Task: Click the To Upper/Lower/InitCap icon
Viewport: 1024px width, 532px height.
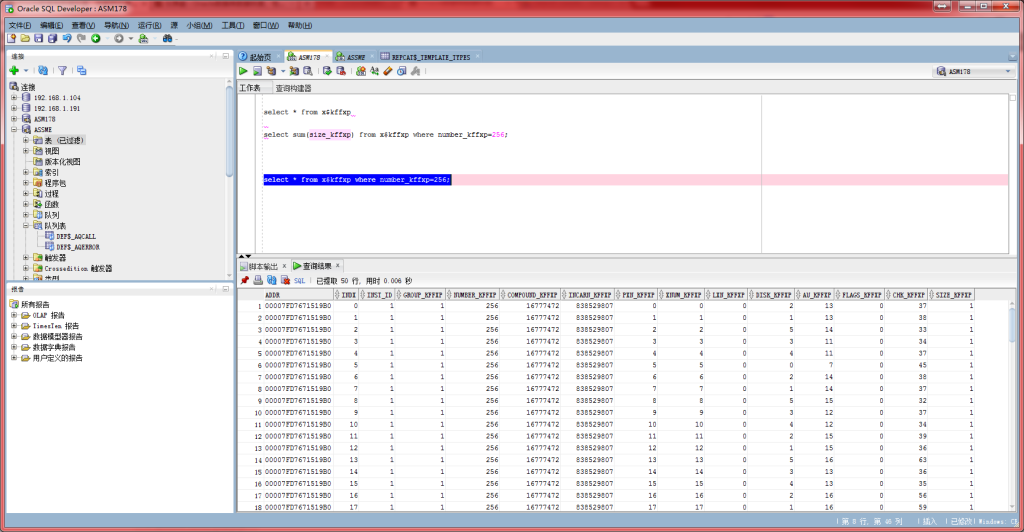Action: click(374, 71)
